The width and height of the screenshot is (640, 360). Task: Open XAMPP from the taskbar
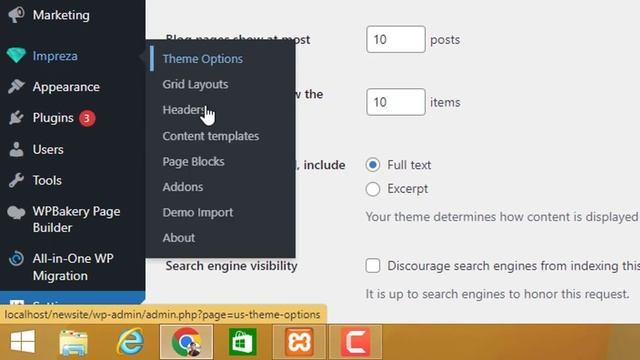[299, 342]
